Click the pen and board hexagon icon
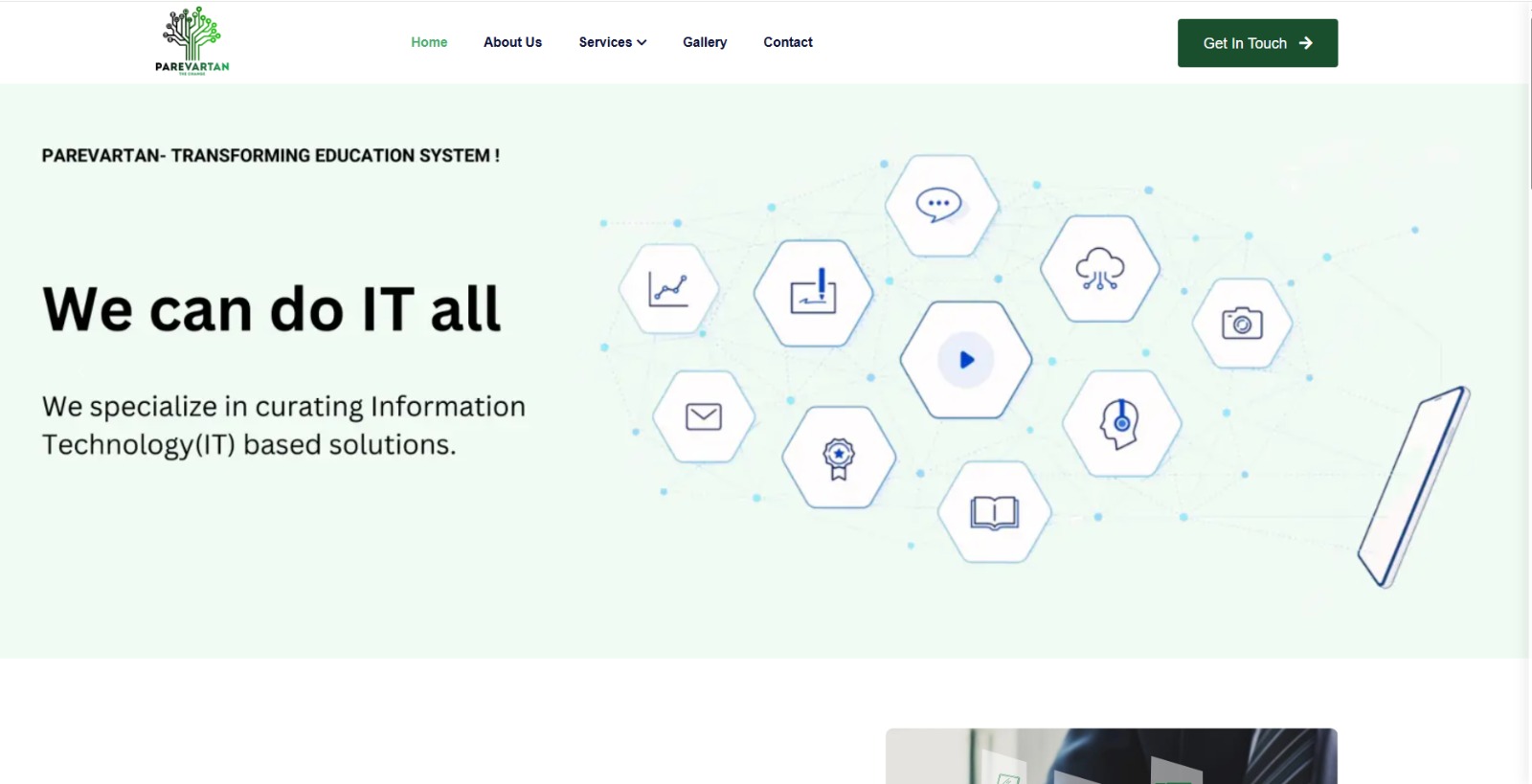The image size is (1532, 784). 813,293
